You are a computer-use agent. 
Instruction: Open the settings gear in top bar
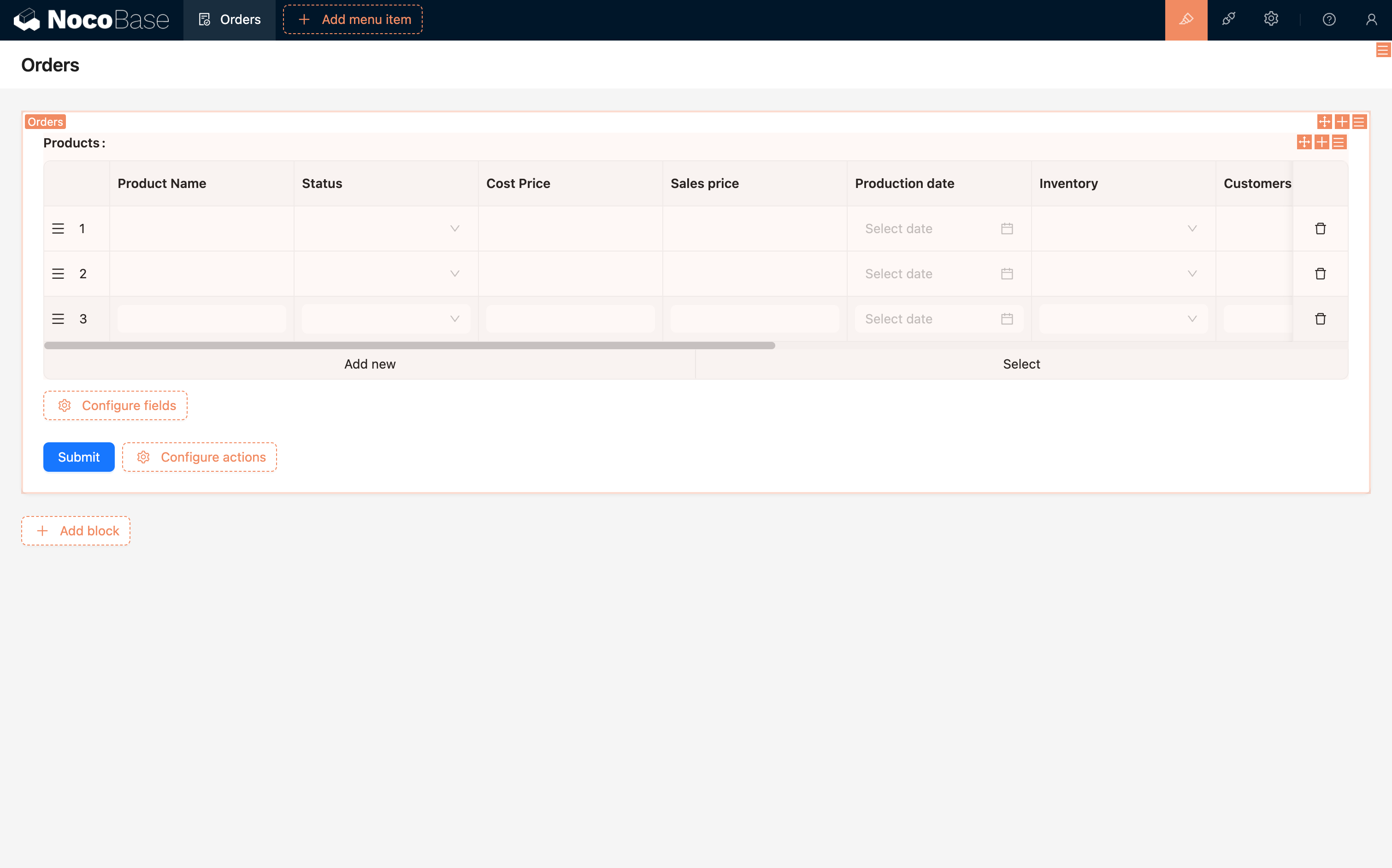tap(1271, 19)
